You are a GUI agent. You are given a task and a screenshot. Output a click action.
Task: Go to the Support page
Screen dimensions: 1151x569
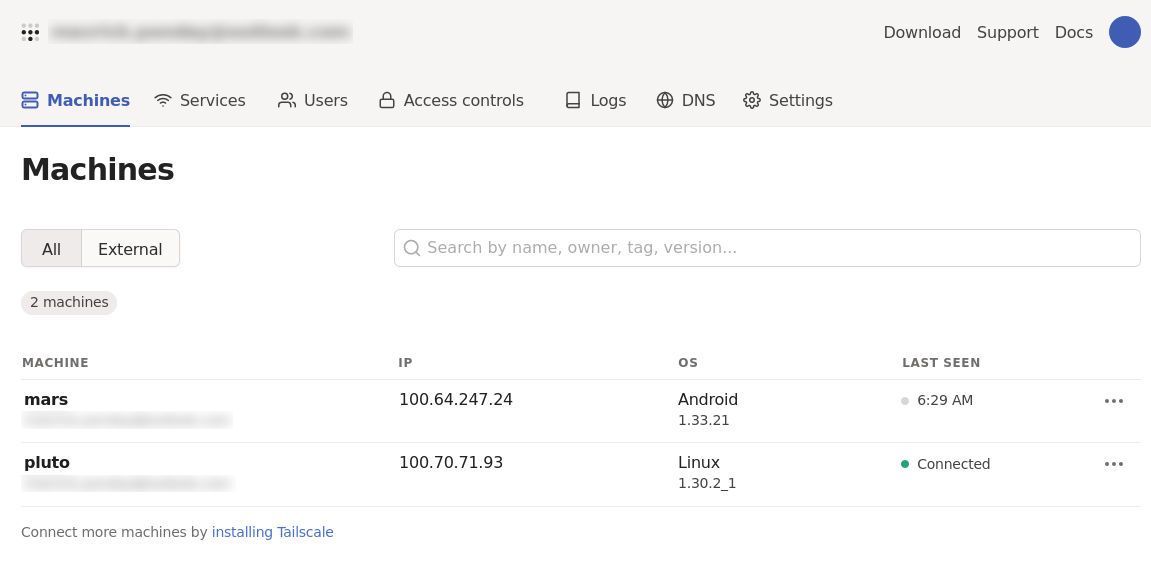[x=1007, y=32]
